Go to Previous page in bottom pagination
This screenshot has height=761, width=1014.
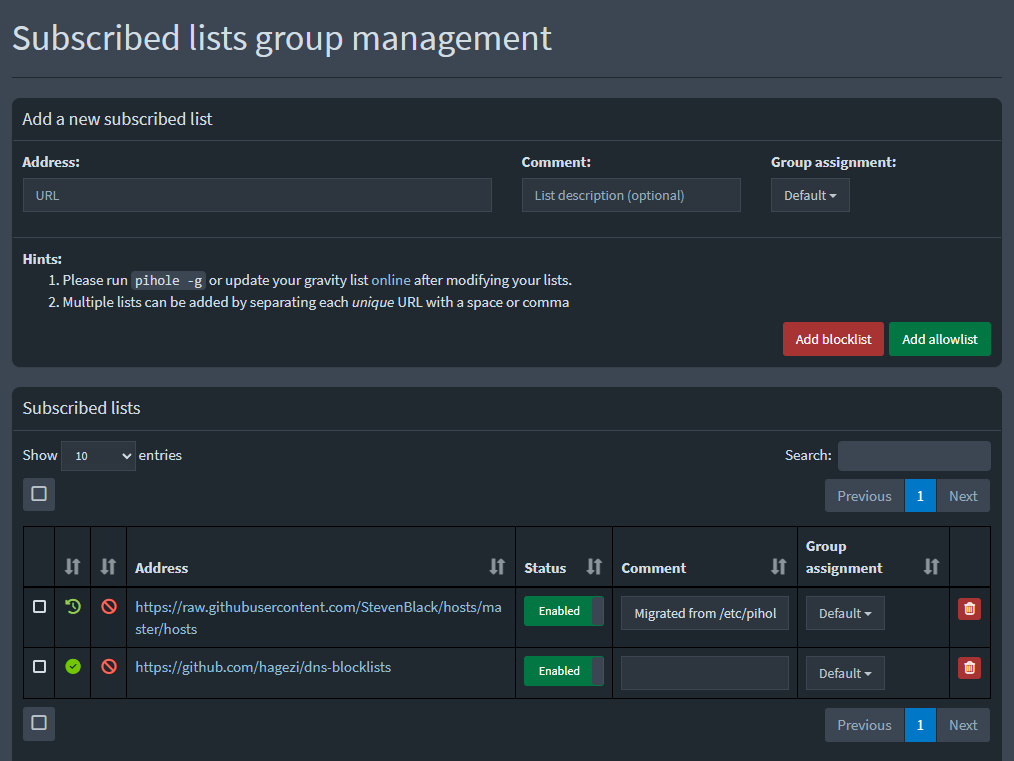pos(864,725)
